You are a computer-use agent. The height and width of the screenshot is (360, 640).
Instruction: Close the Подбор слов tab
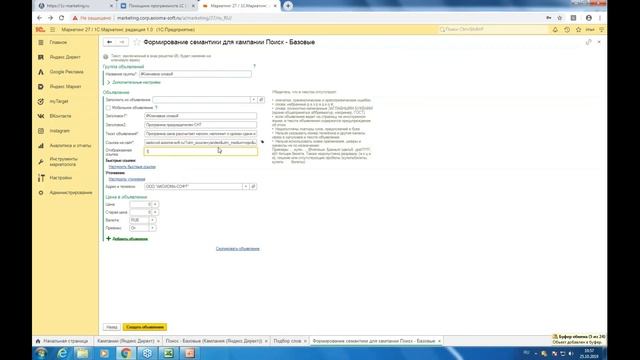pyautogui.click(x=305, y=341)
